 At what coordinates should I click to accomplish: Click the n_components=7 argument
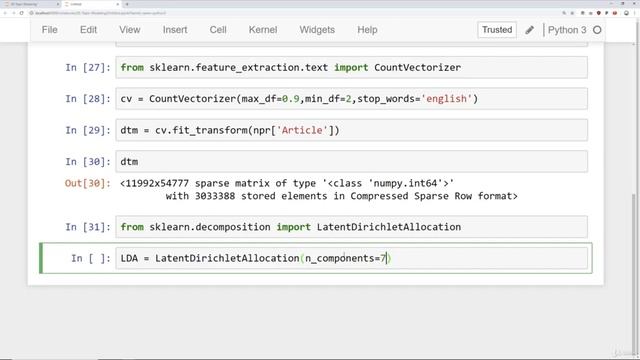[x=346, y=258]
